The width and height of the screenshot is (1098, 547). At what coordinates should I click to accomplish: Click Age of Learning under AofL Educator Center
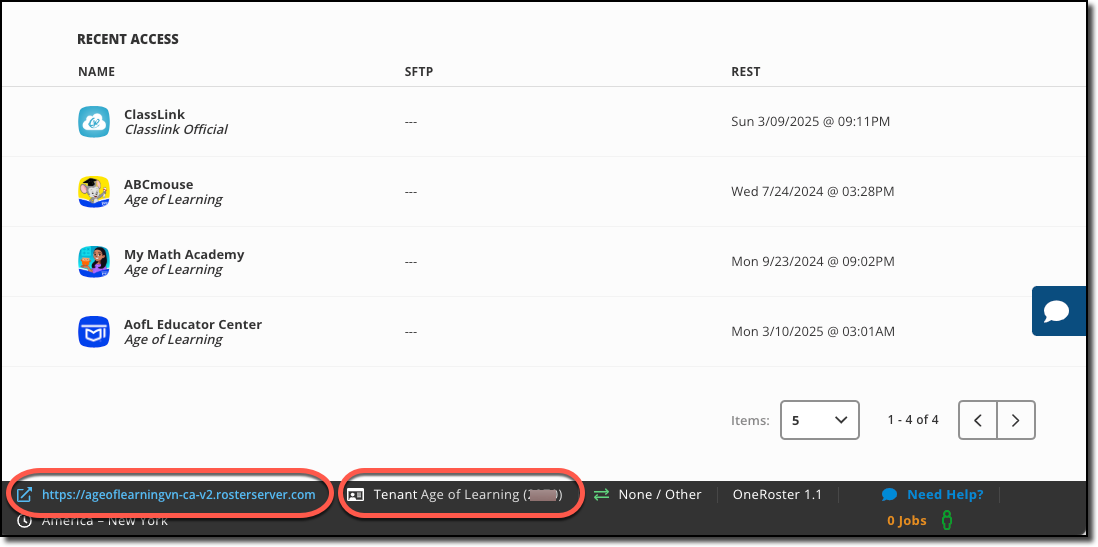coord(173,340)
